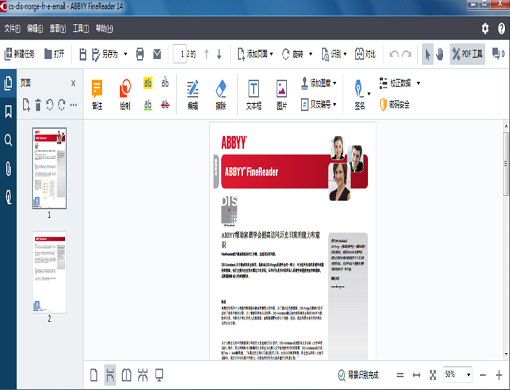Open the settings gear icon
The width and height of the screenshot is (510, 390).
click(485, 29)
